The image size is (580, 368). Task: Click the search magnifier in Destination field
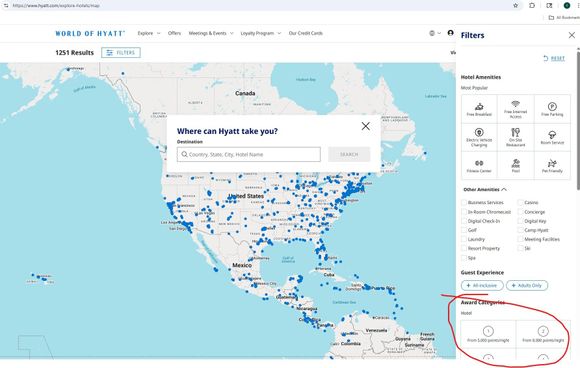tap(184, 154)
